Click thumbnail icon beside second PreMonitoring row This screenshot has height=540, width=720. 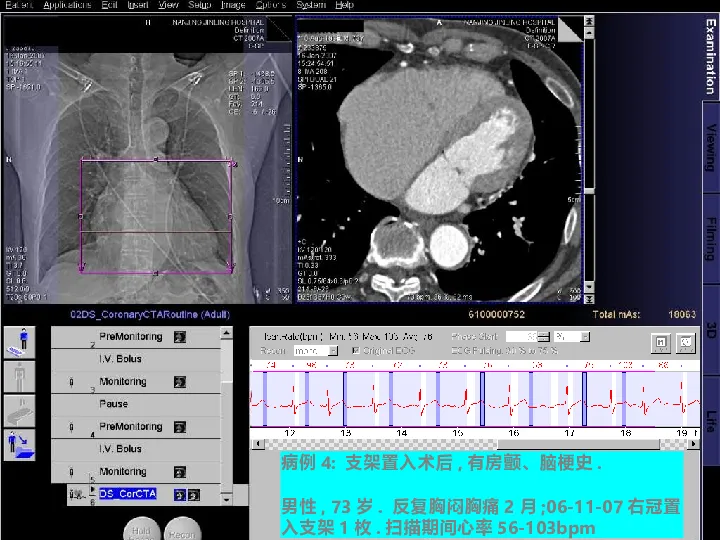click(180, 427)
